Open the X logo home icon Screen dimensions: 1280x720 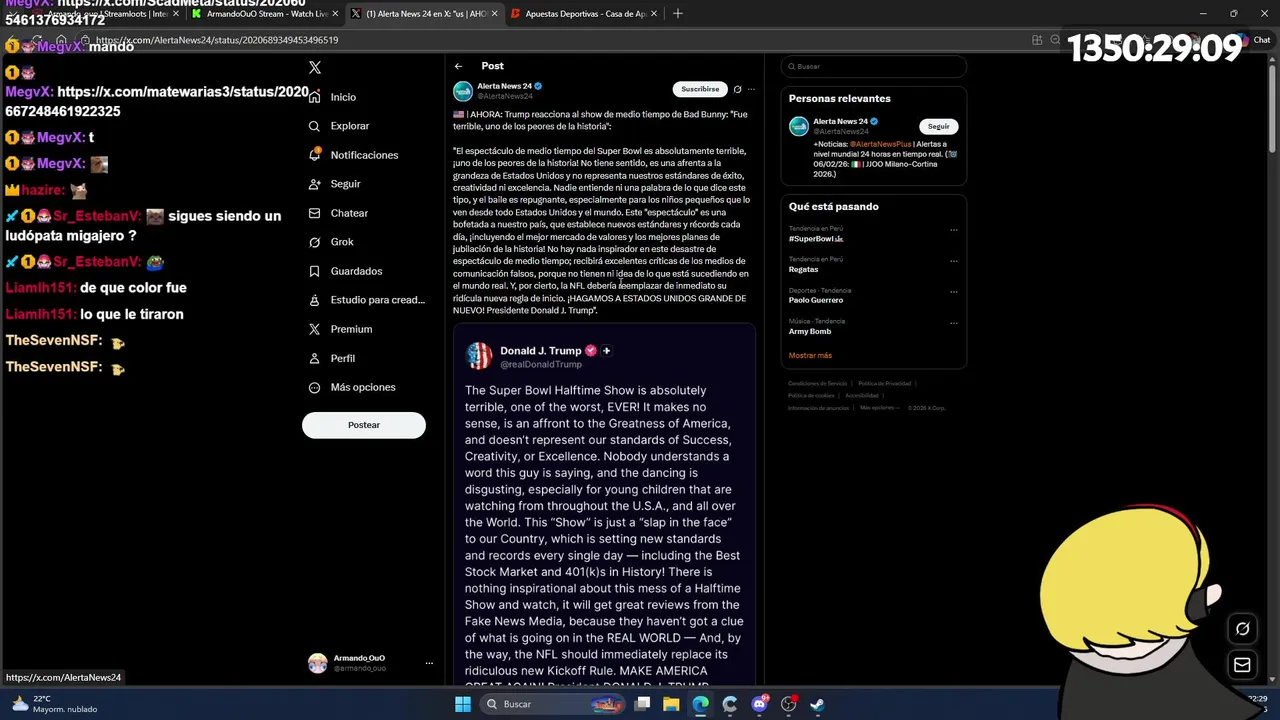(315, 67)
